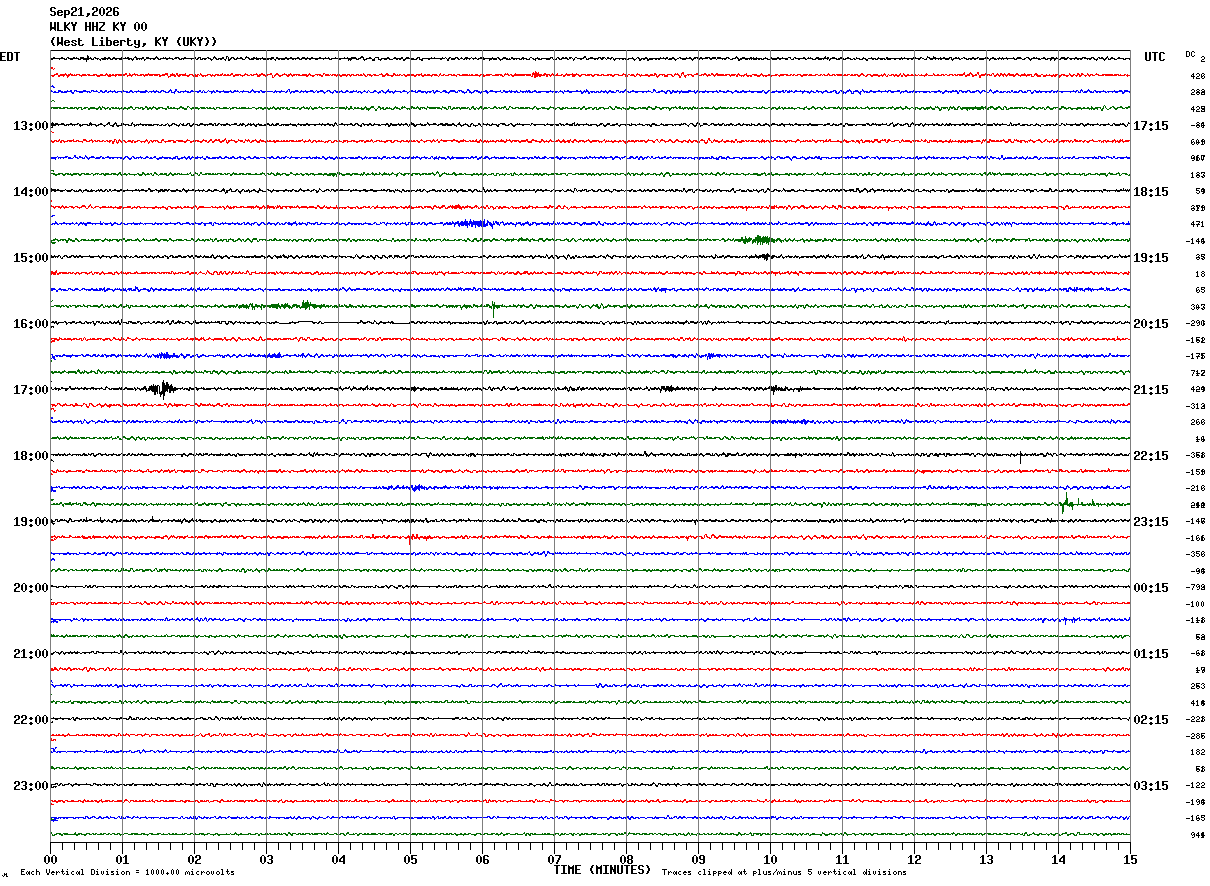Click the green spike near minute 14
This screenshot has width=1210, height=886.
coord(1067,502)
